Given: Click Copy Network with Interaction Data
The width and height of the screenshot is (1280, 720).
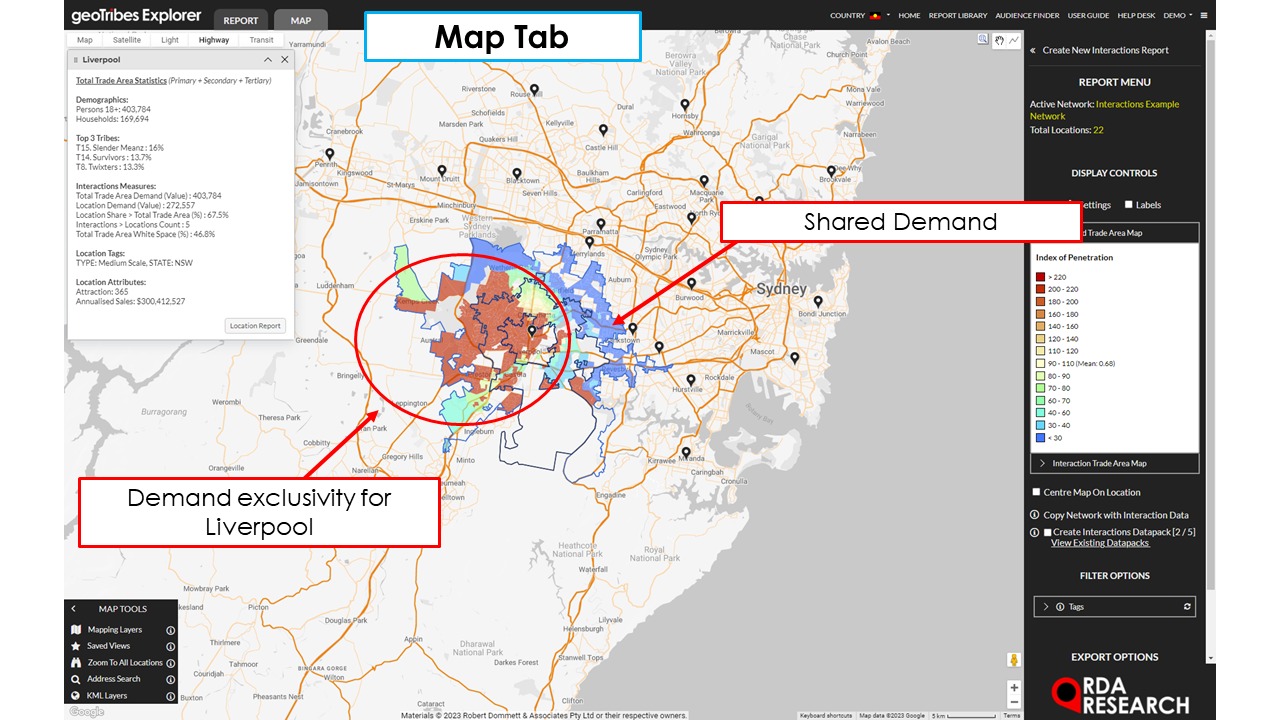Looking at the screenshot, I should click(x=1116, y=515).
